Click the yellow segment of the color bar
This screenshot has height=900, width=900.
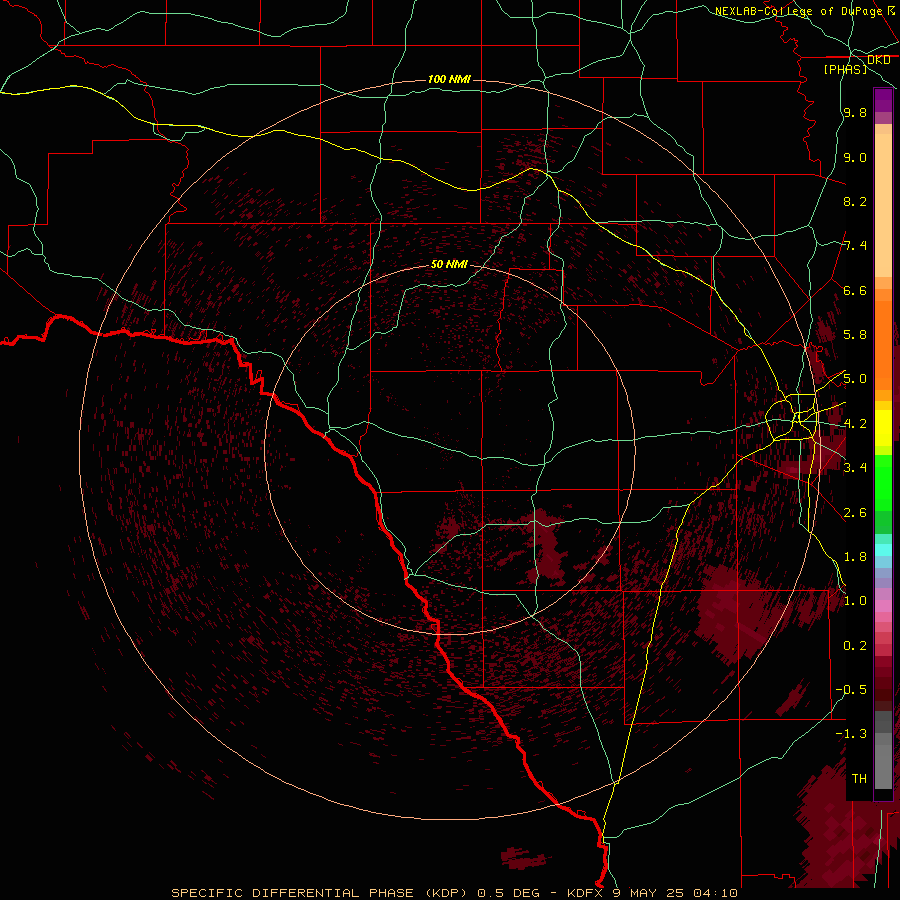pos(883,428)
